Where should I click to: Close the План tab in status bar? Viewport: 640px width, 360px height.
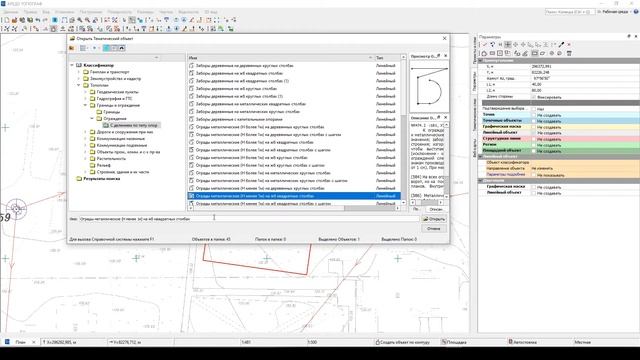pos(34,342)
